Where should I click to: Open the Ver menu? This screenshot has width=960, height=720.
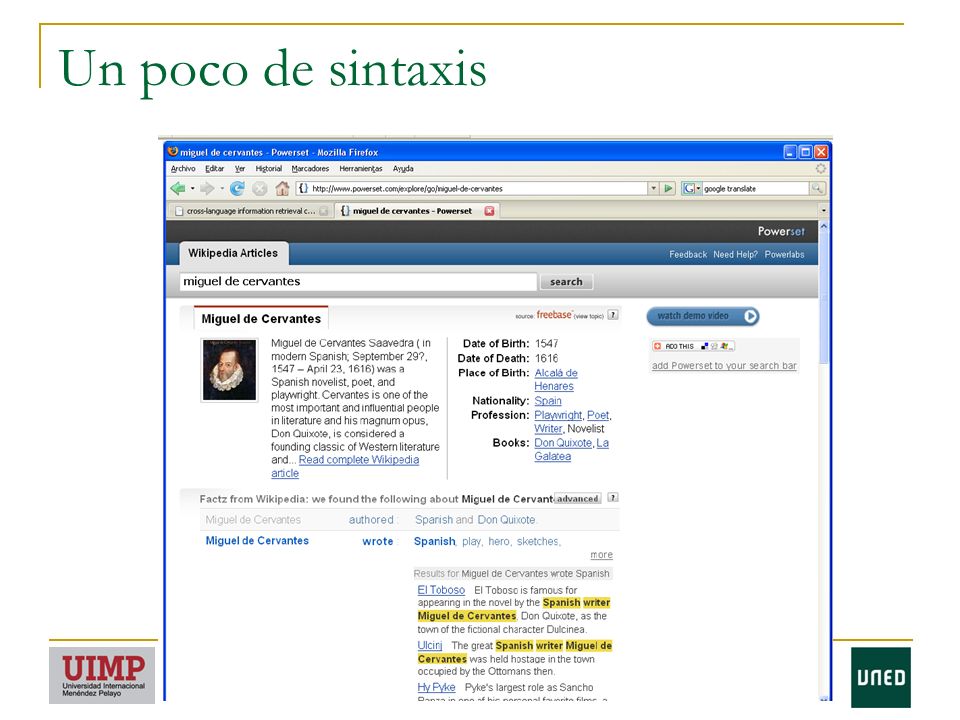[x=240, y=168]
